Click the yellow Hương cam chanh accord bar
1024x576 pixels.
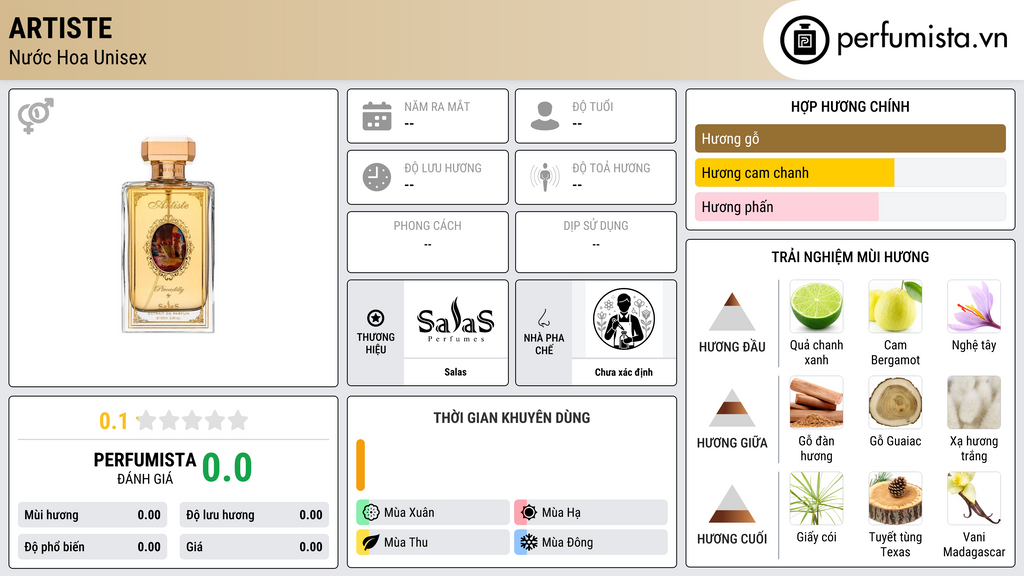794,173
